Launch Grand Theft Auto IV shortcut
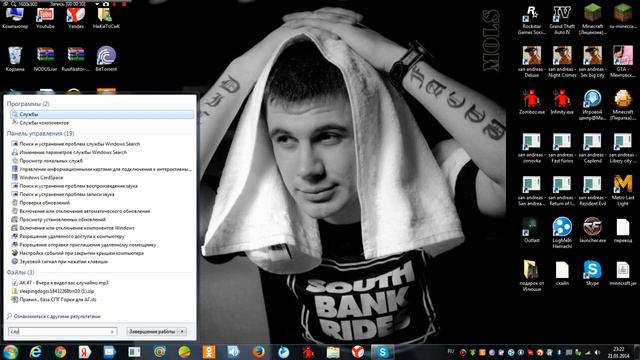640x360 pixels. 562,19
